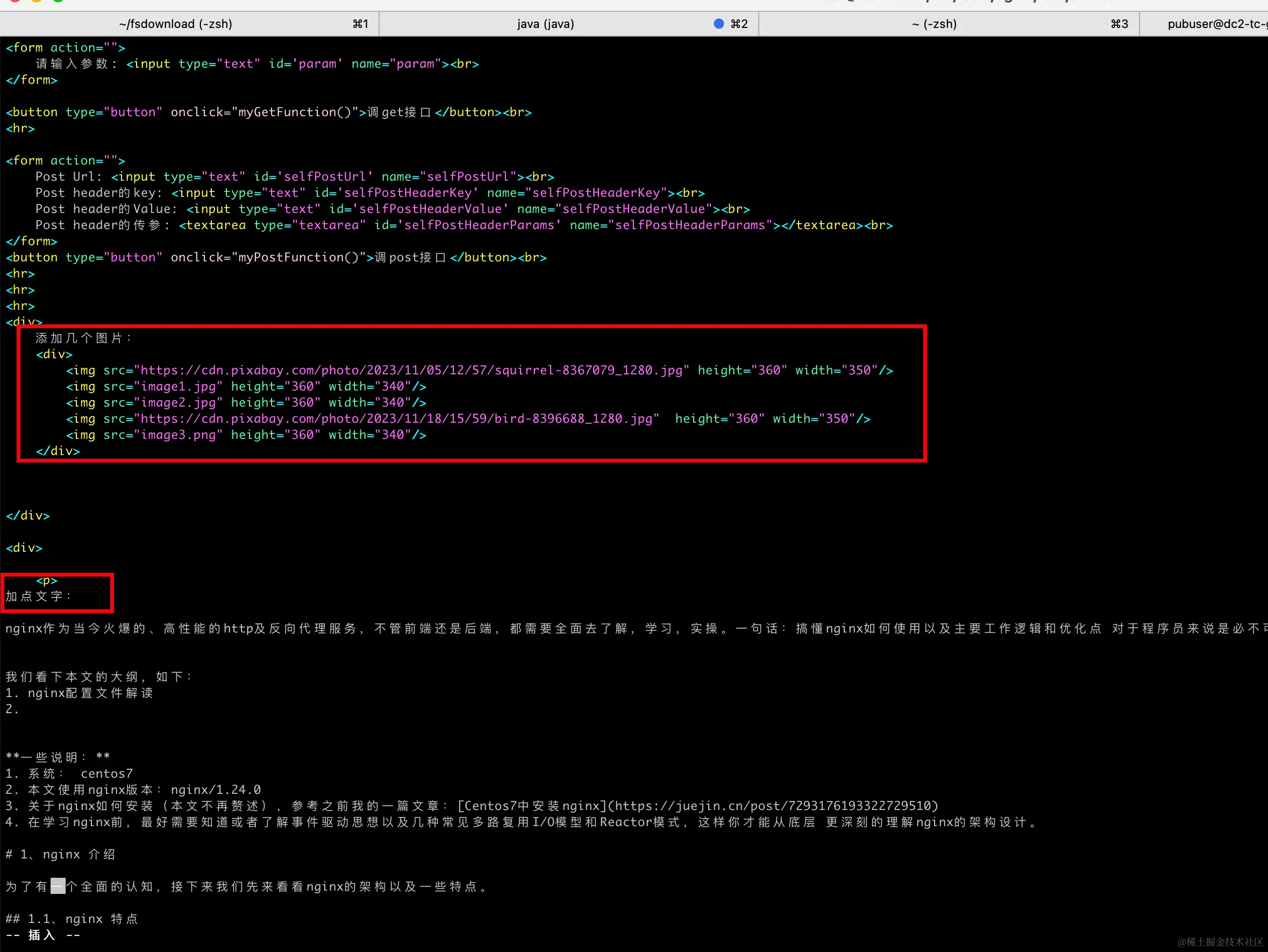Click the ⌘1 shortcut label on first tab
Screen dimensions: 1268x952
coord(360,24)
